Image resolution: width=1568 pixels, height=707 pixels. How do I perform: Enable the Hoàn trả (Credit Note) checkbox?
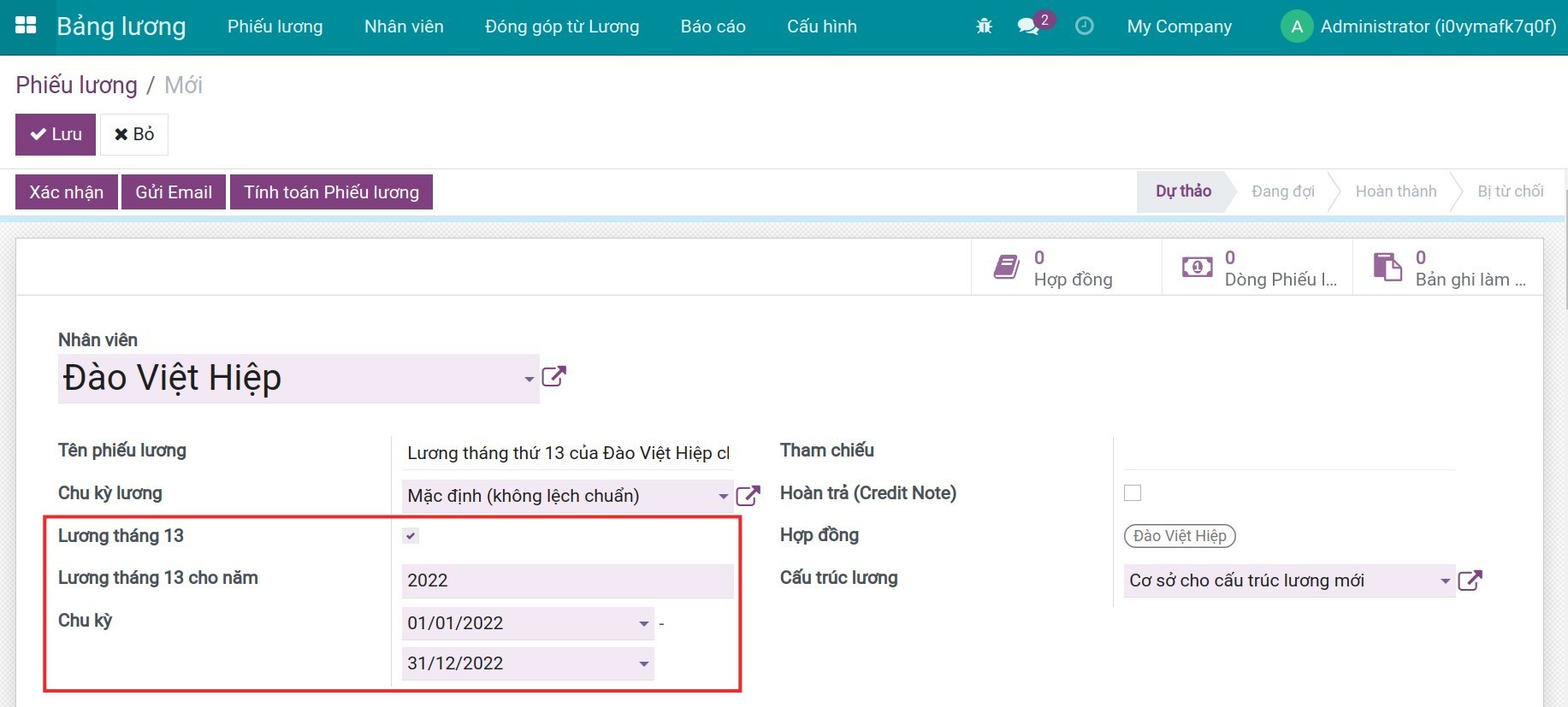pyautogui.click(x=1133, y=493)
